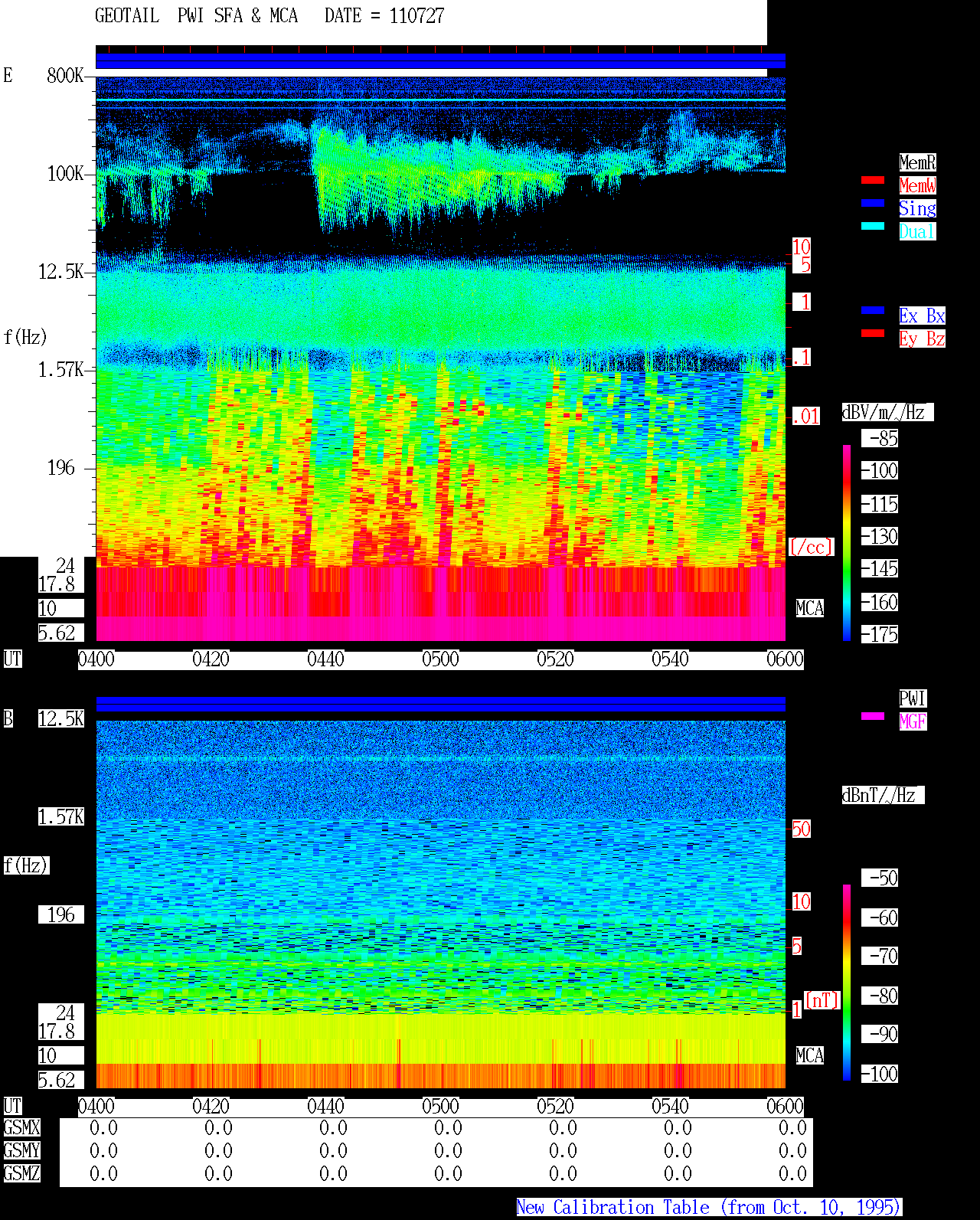This screenshot has width=980, height=1220.
Task: Click the blue Sing legend swatch
Action: 873,203
